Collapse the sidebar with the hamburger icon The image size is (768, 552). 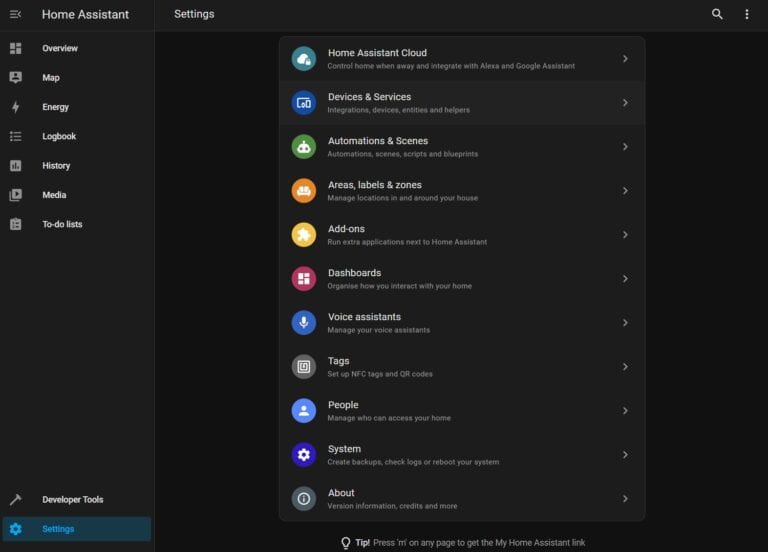pos(15,14)
